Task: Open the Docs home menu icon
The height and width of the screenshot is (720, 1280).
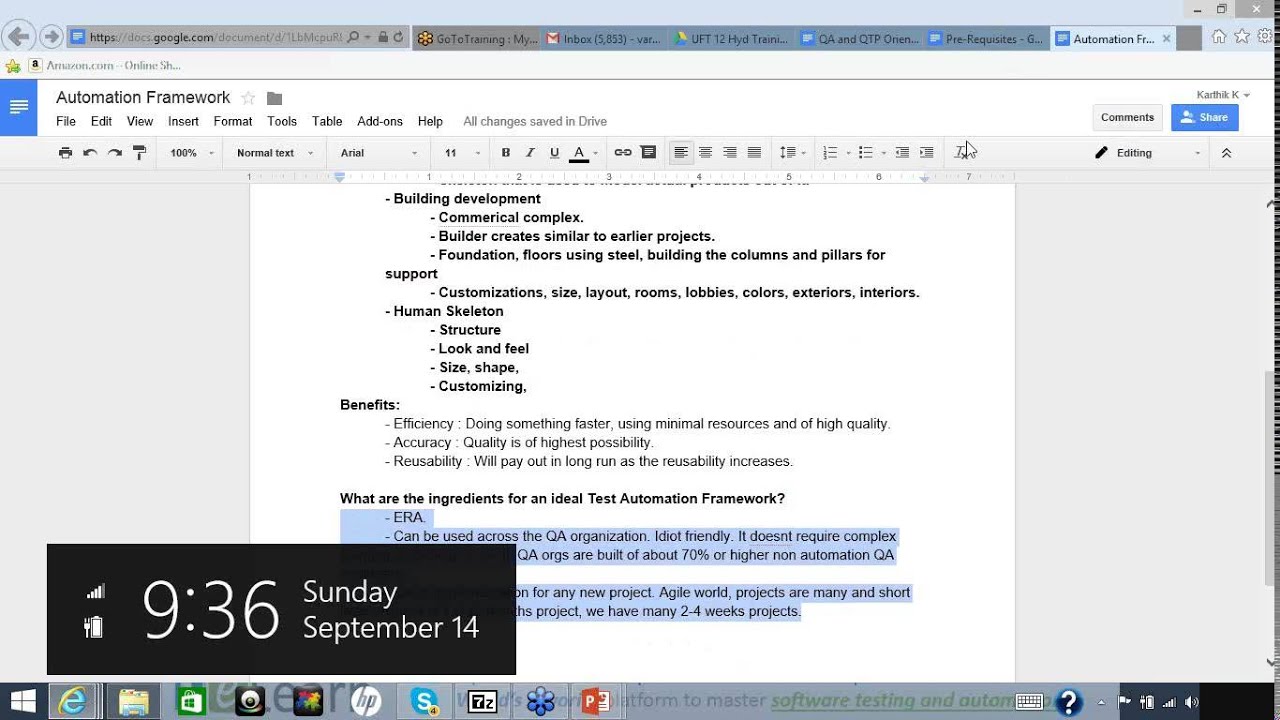Action: point(19,106)
